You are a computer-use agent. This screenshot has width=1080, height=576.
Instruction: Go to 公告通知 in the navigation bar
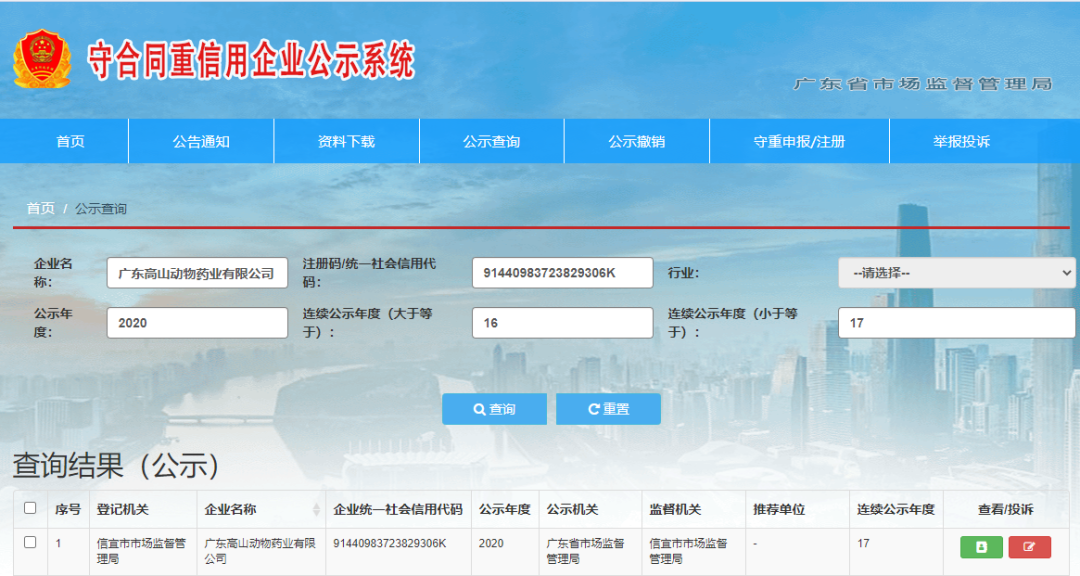[x=201, y=141]
